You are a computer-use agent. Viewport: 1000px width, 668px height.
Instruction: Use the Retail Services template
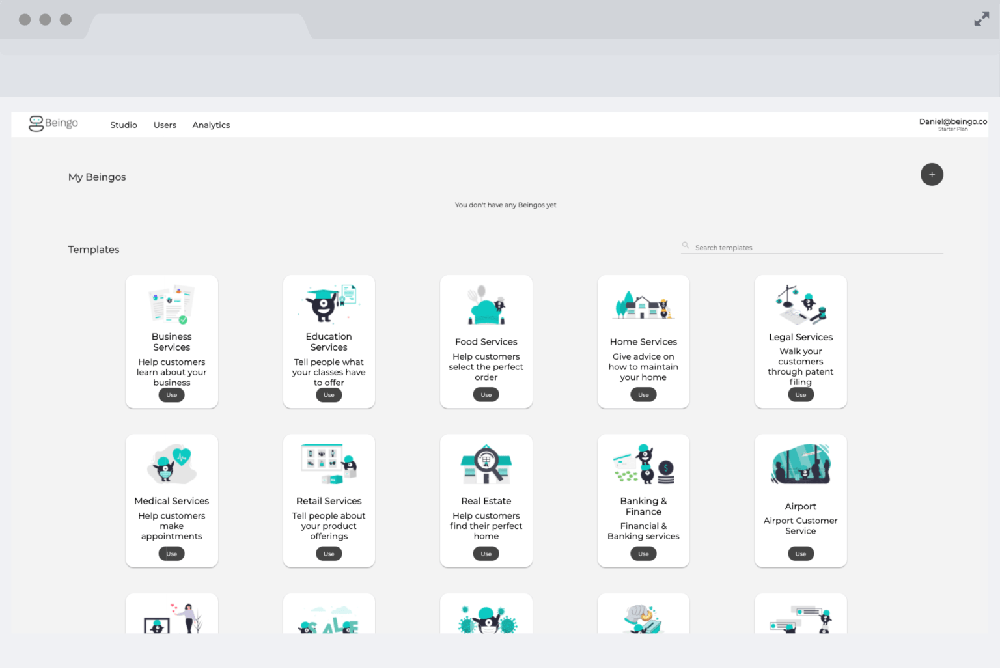tap(328, 553)
